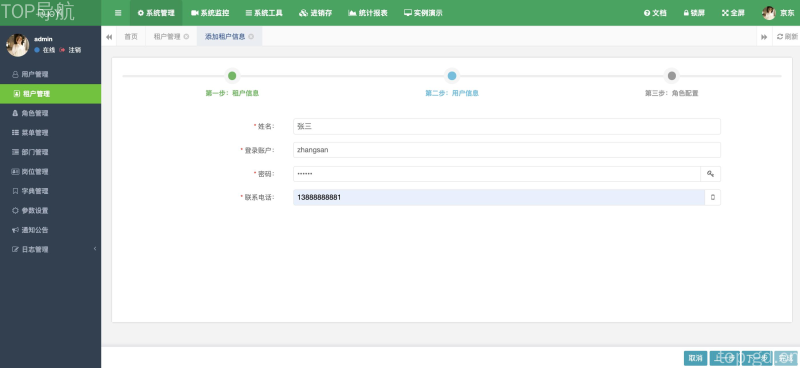Go to step one 租户信息 circle
The image size is (800, 368).
(232, 76)
